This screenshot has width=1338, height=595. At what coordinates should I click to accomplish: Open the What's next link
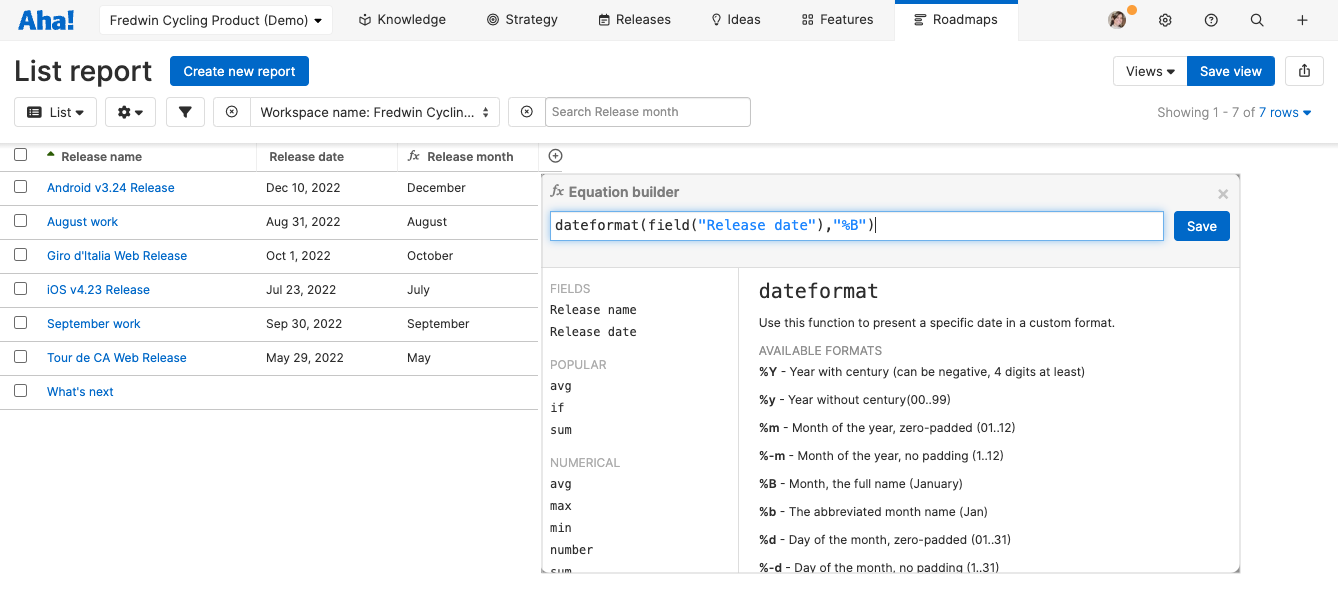(x=80, y=392)
